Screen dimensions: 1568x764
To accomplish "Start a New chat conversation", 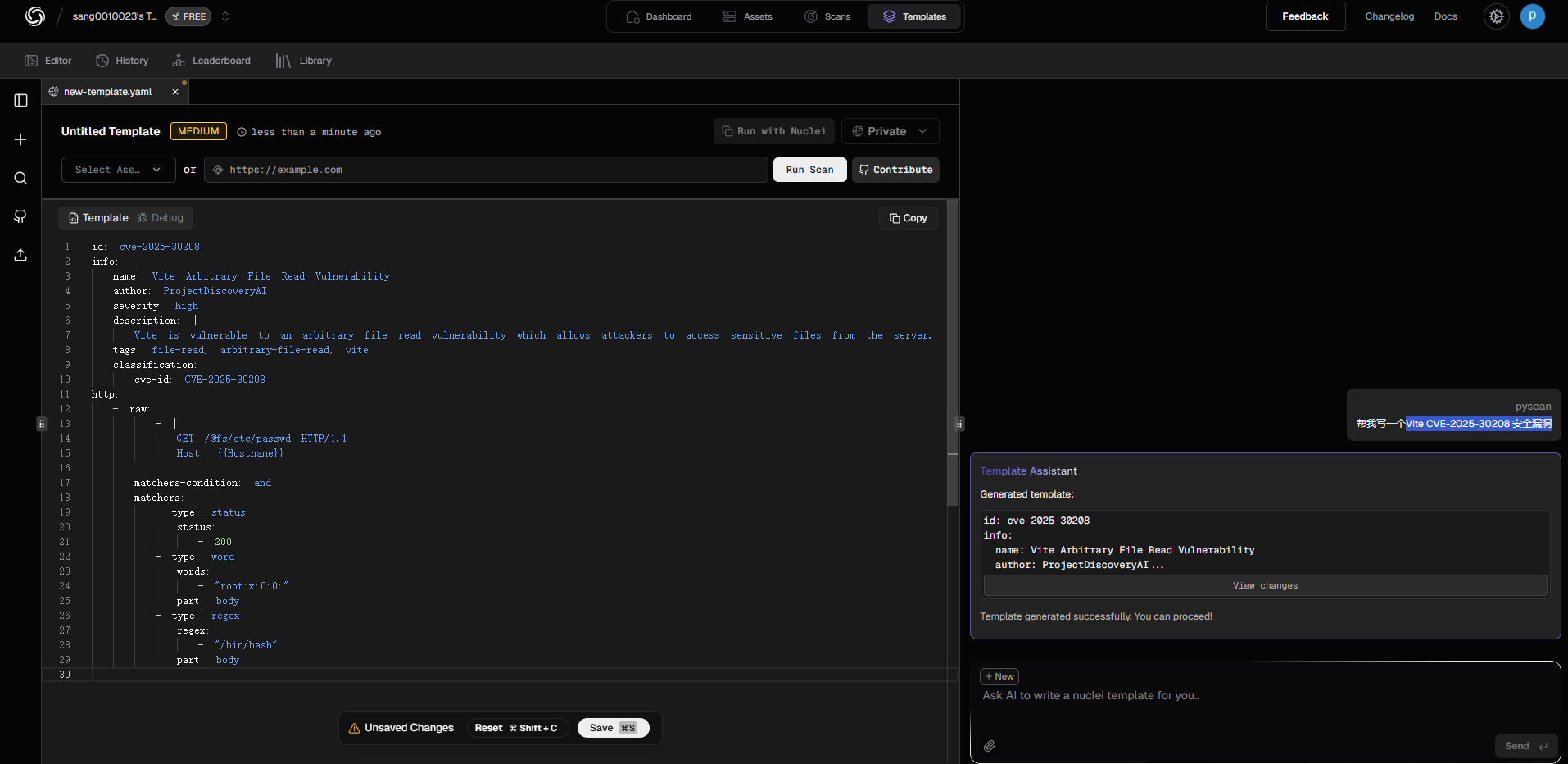I will [999, 676].
